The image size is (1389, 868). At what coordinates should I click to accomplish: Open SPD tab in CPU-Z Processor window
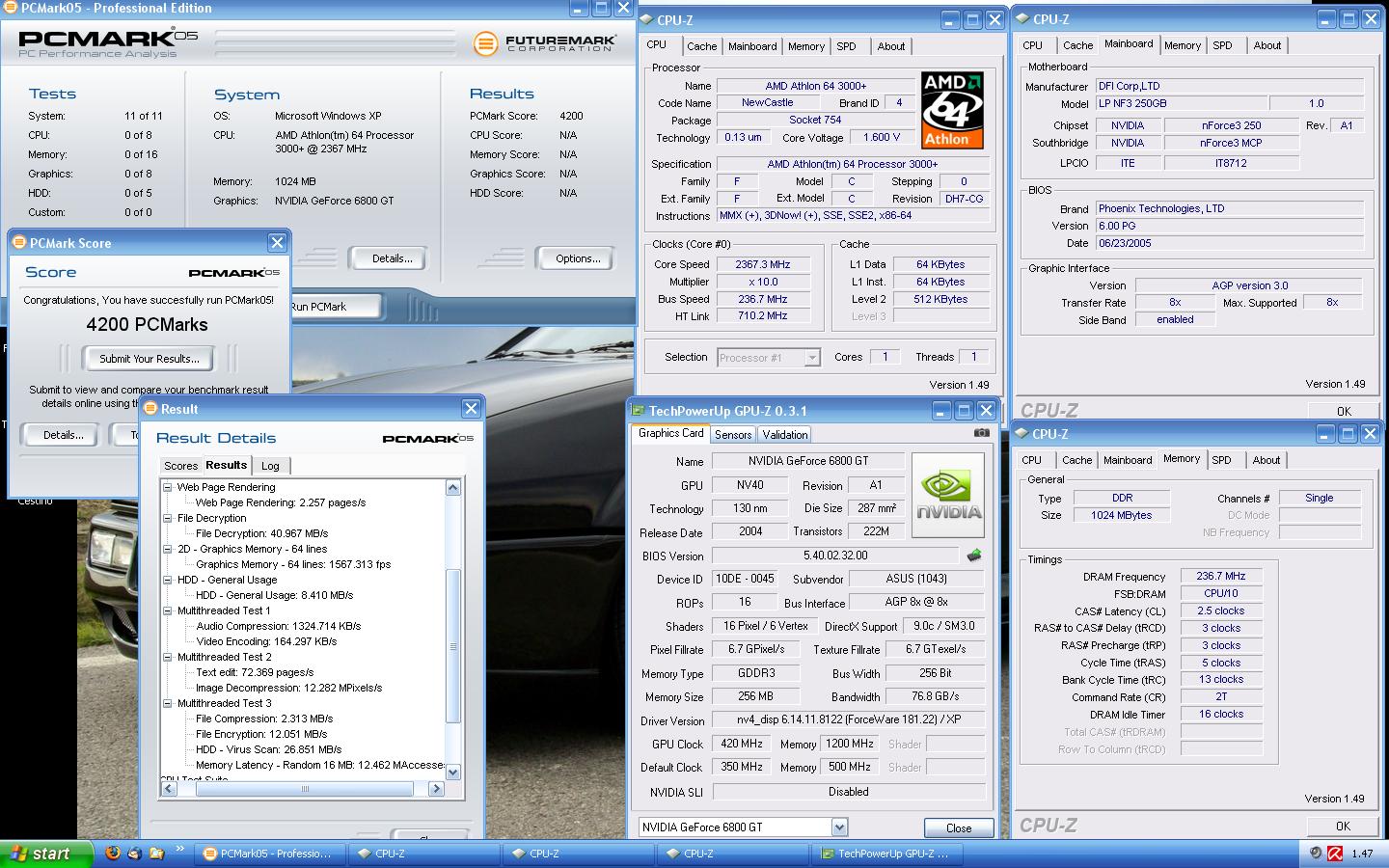pos(846,46)
